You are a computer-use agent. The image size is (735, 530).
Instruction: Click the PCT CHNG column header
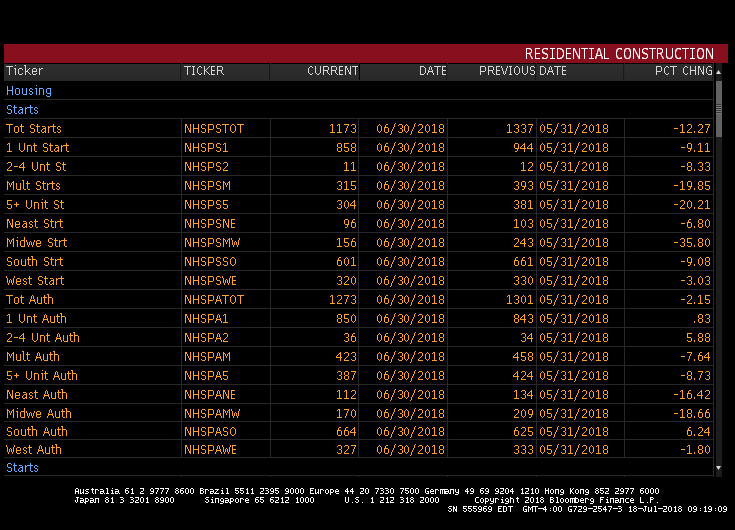tap(683, 71)
